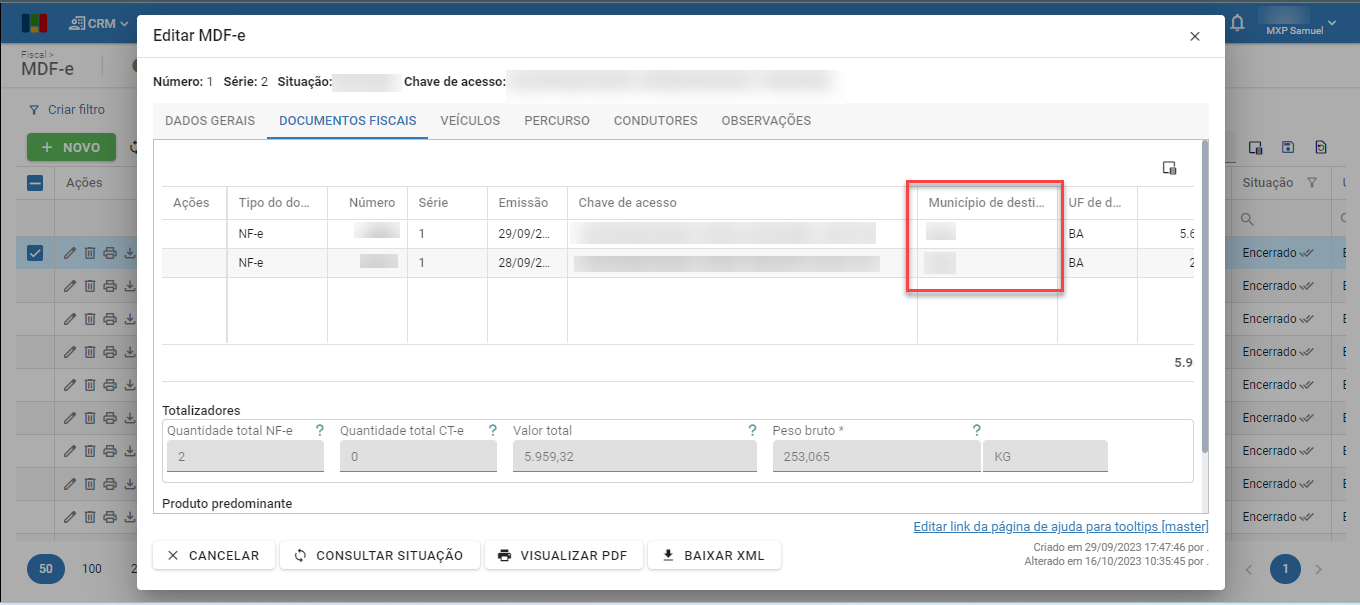Click the Visualizar PDF button
The image size is (1360, 605).
coord(564,556)
